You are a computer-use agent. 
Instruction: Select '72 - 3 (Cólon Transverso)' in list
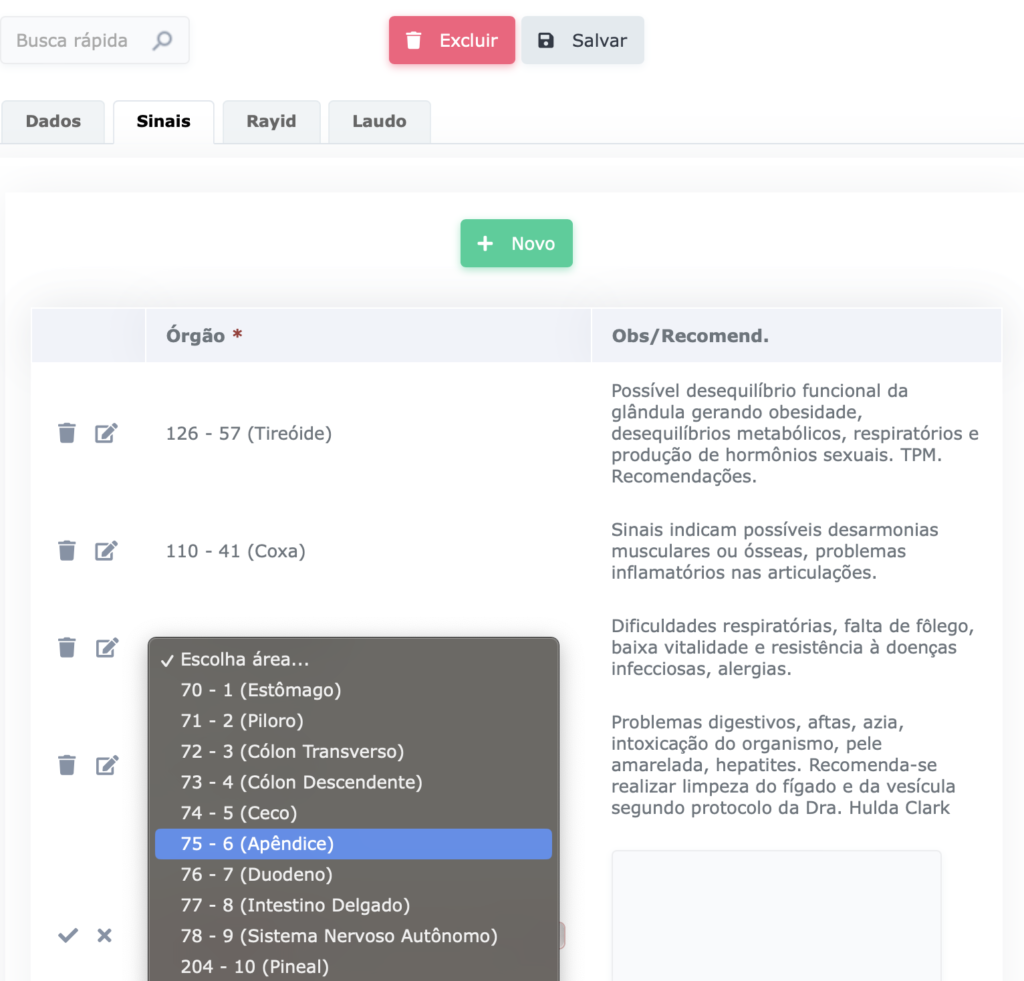click(x=353, y=751)
